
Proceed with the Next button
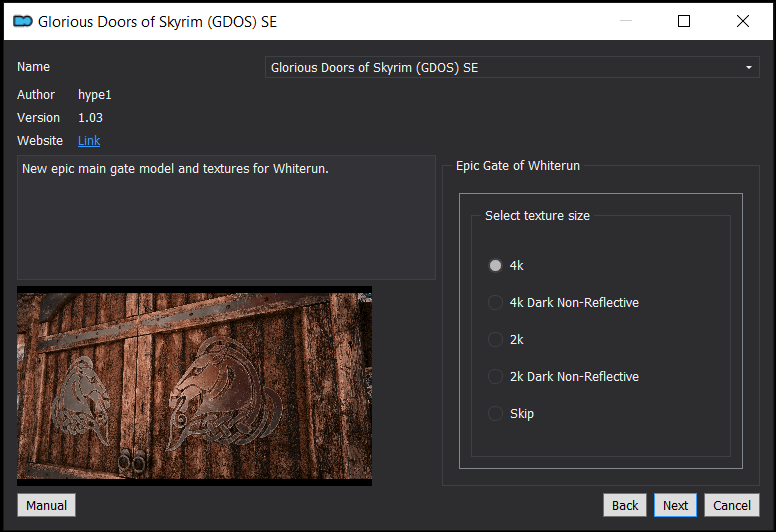click(675, 505)
